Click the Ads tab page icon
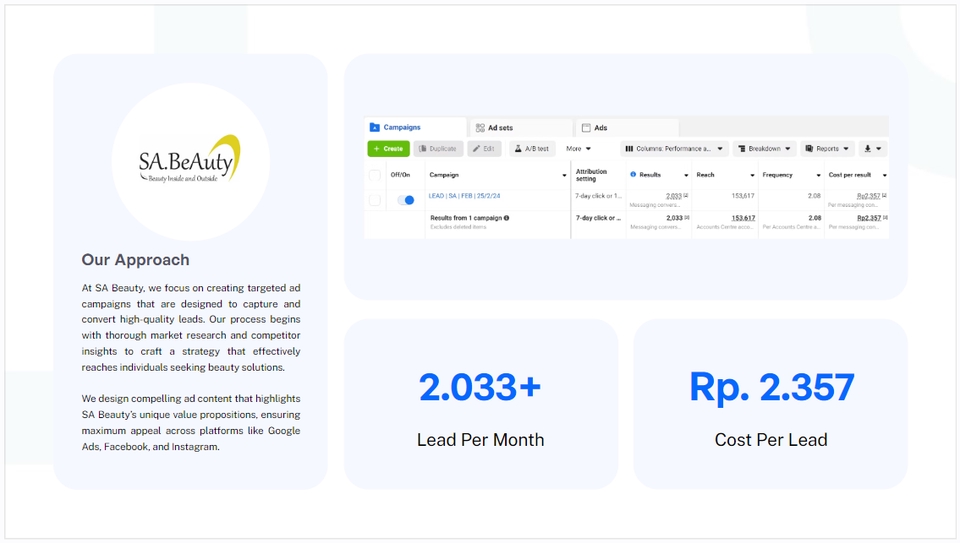 coord(586,128)
